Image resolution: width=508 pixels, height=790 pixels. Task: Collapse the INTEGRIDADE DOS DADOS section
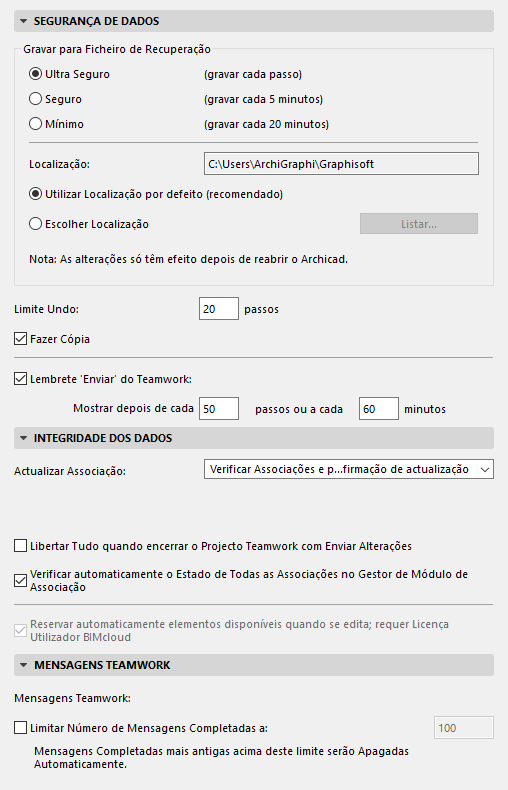tap(23, 438)
